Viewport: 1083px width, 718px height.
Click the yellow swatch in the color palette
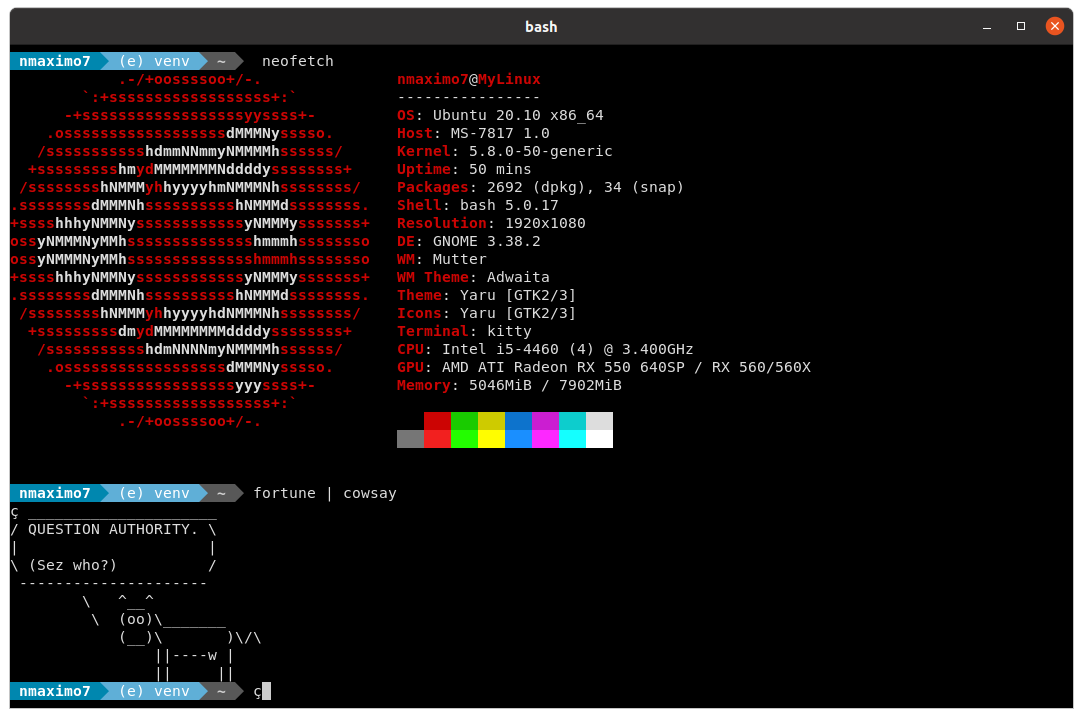pyautogui.click(x=492, y=430)
